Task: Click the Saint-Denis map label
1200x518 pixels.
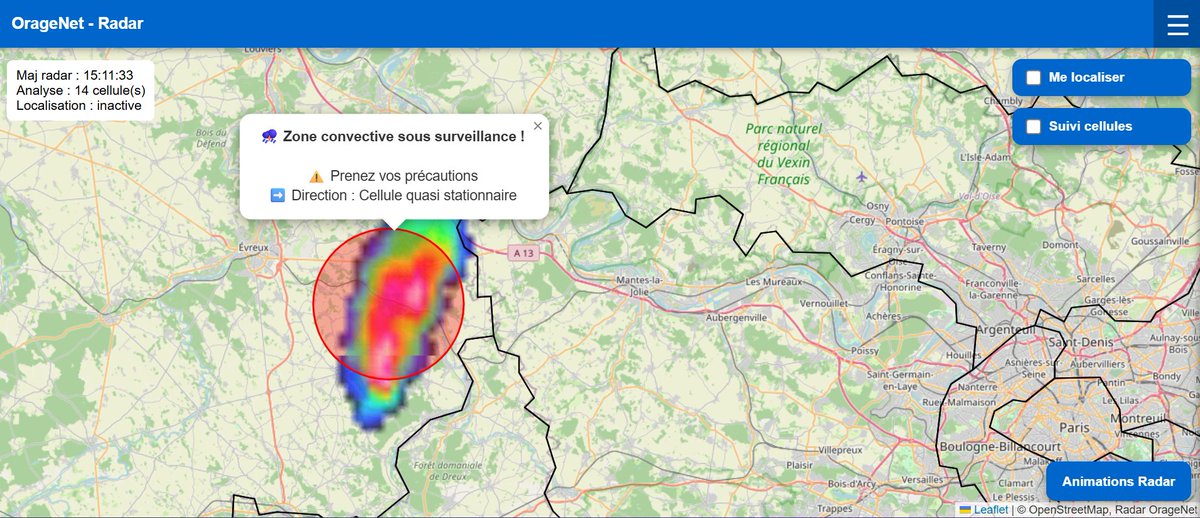Action: point(1079,342)
